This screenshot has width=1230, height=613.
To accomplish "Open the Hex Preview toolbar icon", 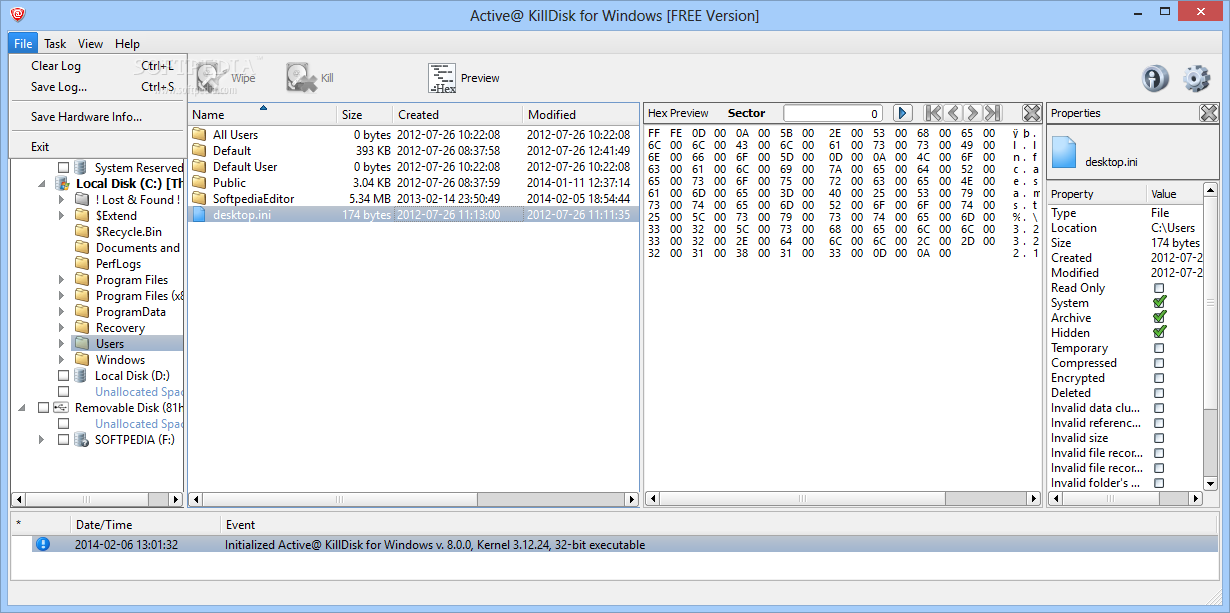I will click(x=442, y=78).
